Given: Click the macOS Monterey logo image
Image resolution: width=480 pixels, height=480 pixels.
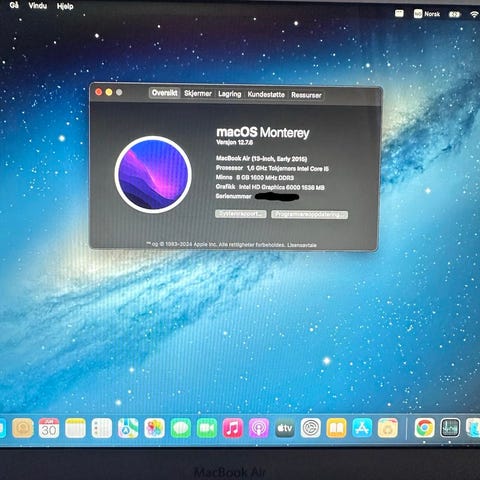Looking at the screenshot, I should pos(153,174).
